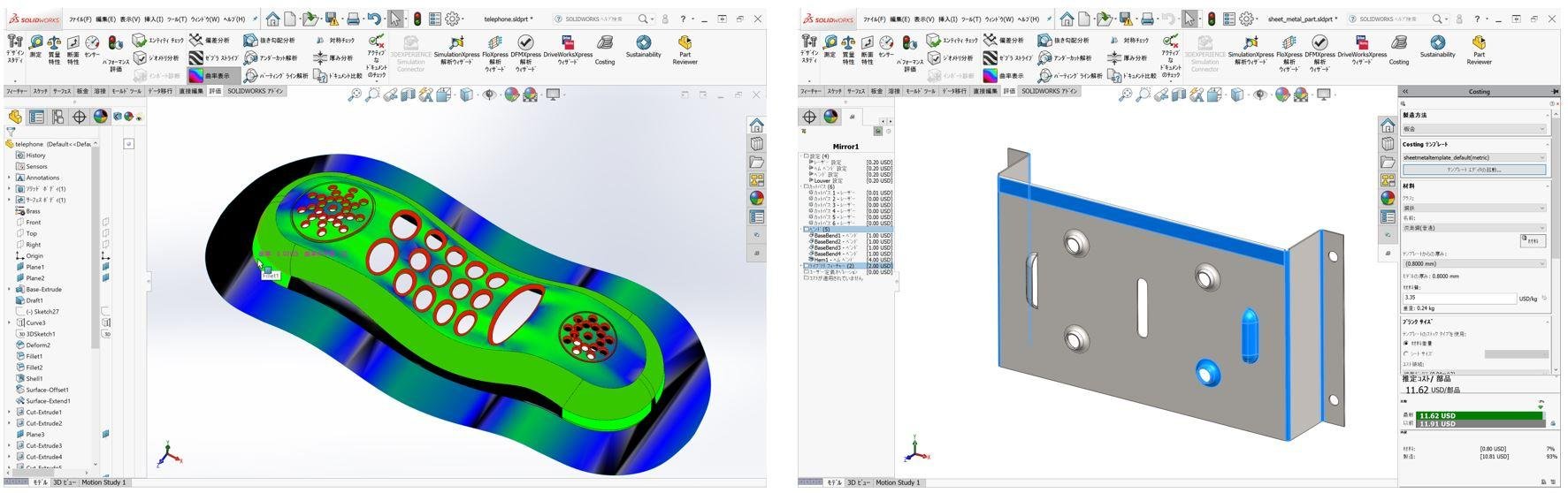Viewport: 1568px width, 493px height.
Task: Open the DisplayManager tab in the sheet metal window
Action: pos(830,117)
